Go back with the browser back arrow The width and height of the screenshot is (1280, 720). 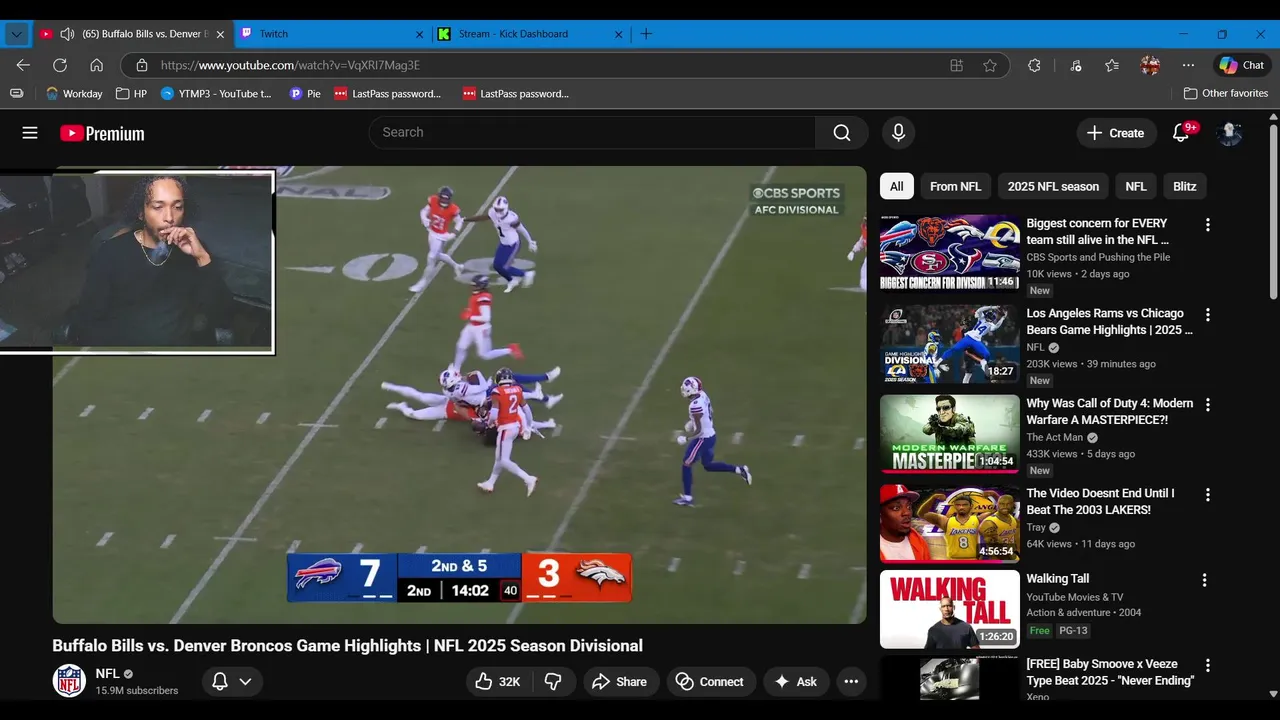click(x=23, y=65)
